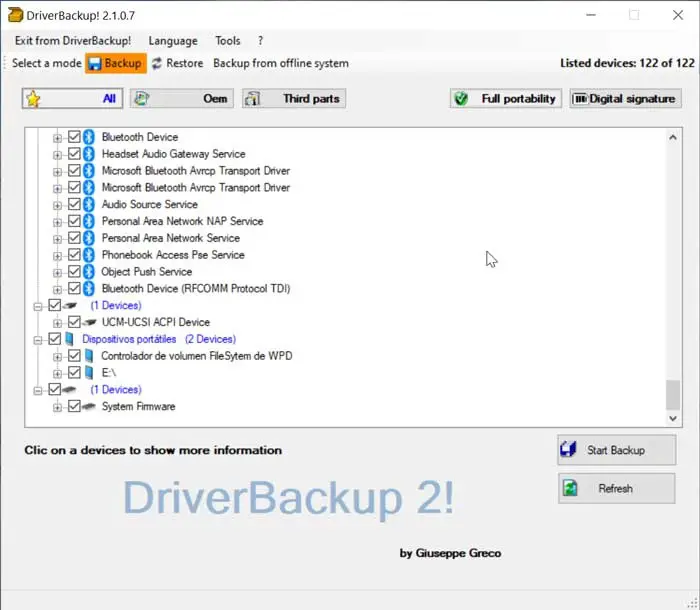Uncheck the Headset Audio Gateway Service checkbox

pyautogui.click(x=74, y=154)
